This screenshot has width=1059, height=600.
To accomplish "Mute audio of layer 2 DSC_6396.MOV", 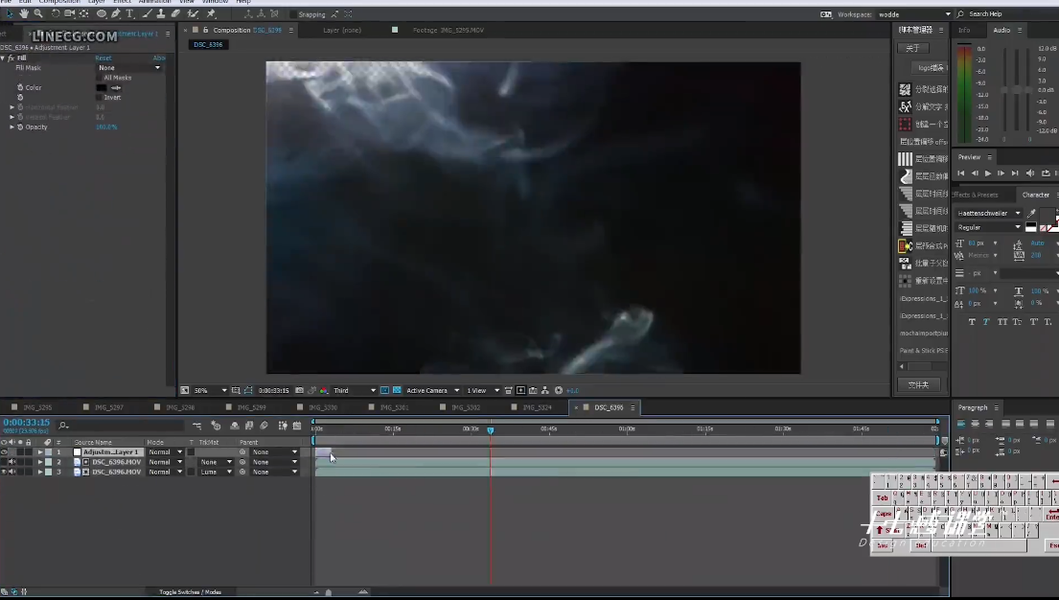I will click(12, 462).
